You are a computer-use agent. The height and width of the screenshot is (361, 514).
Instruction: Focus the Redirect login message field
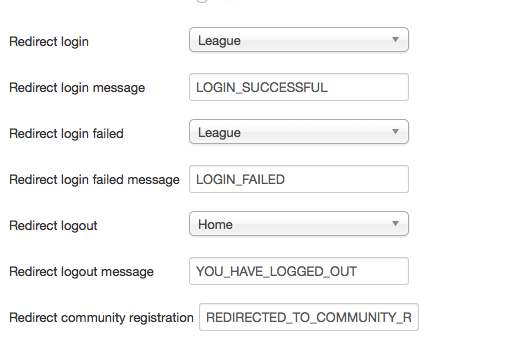[299, 87]
